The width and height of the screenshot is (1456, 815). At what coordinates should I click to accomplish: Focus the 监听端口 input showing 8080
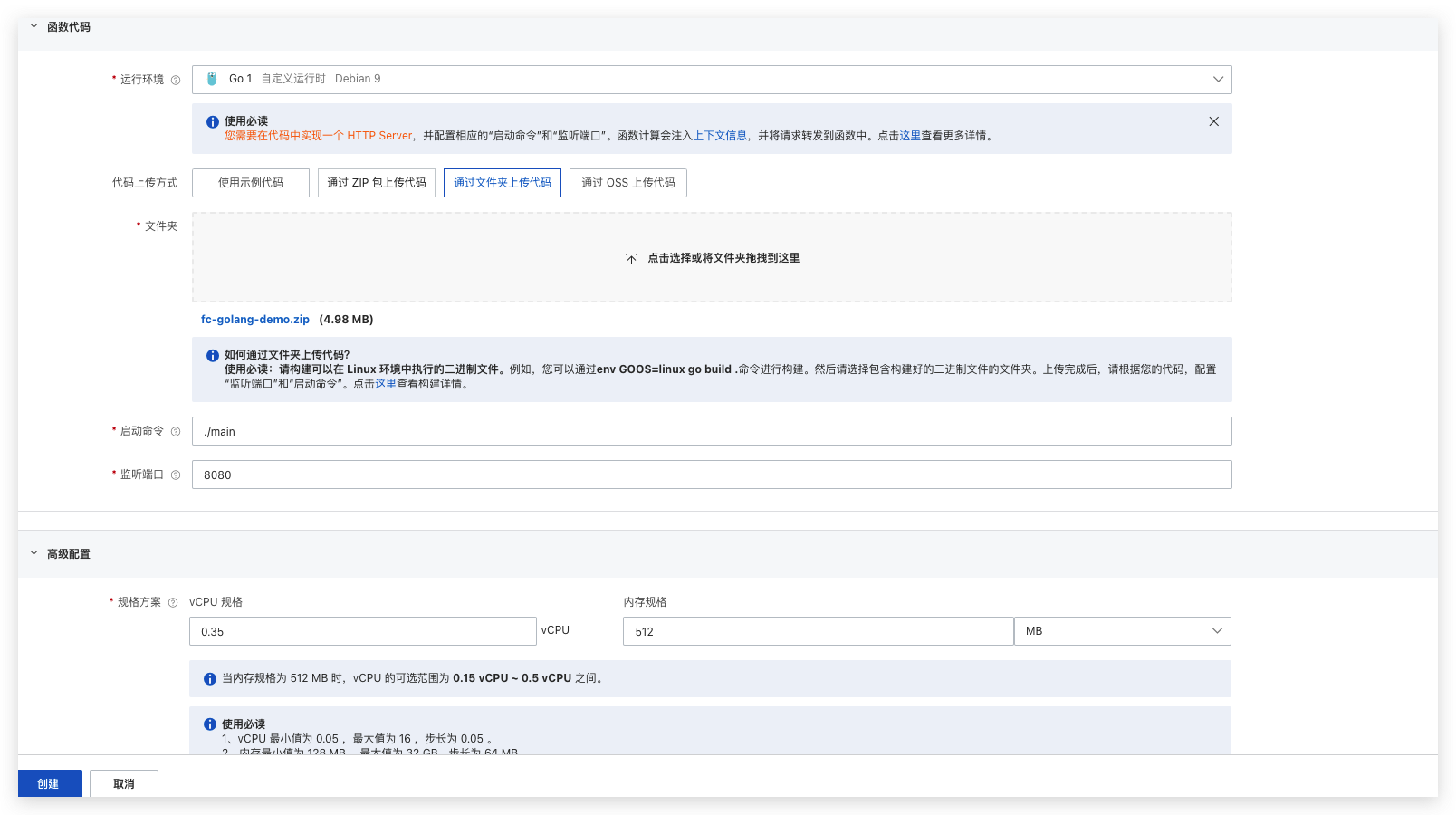tap(712, 475)
